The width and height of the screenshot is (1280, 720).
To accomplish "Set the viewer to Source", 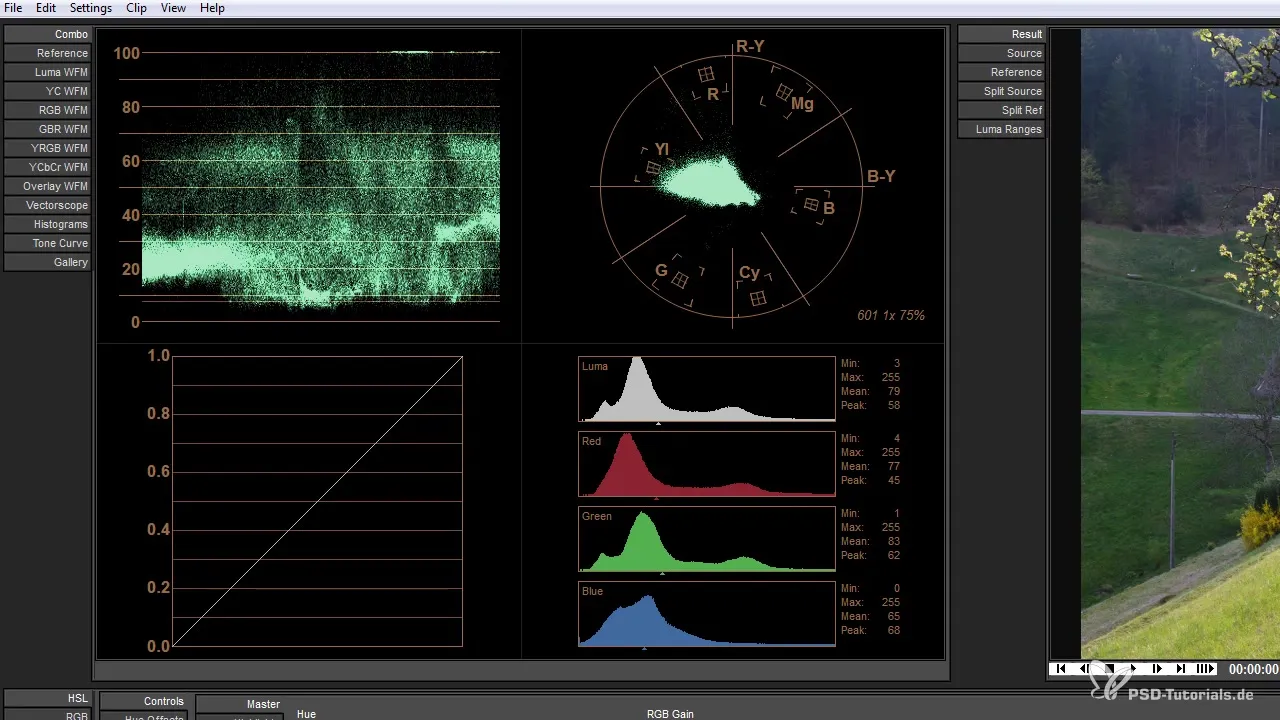I will tap(1001, 53).
